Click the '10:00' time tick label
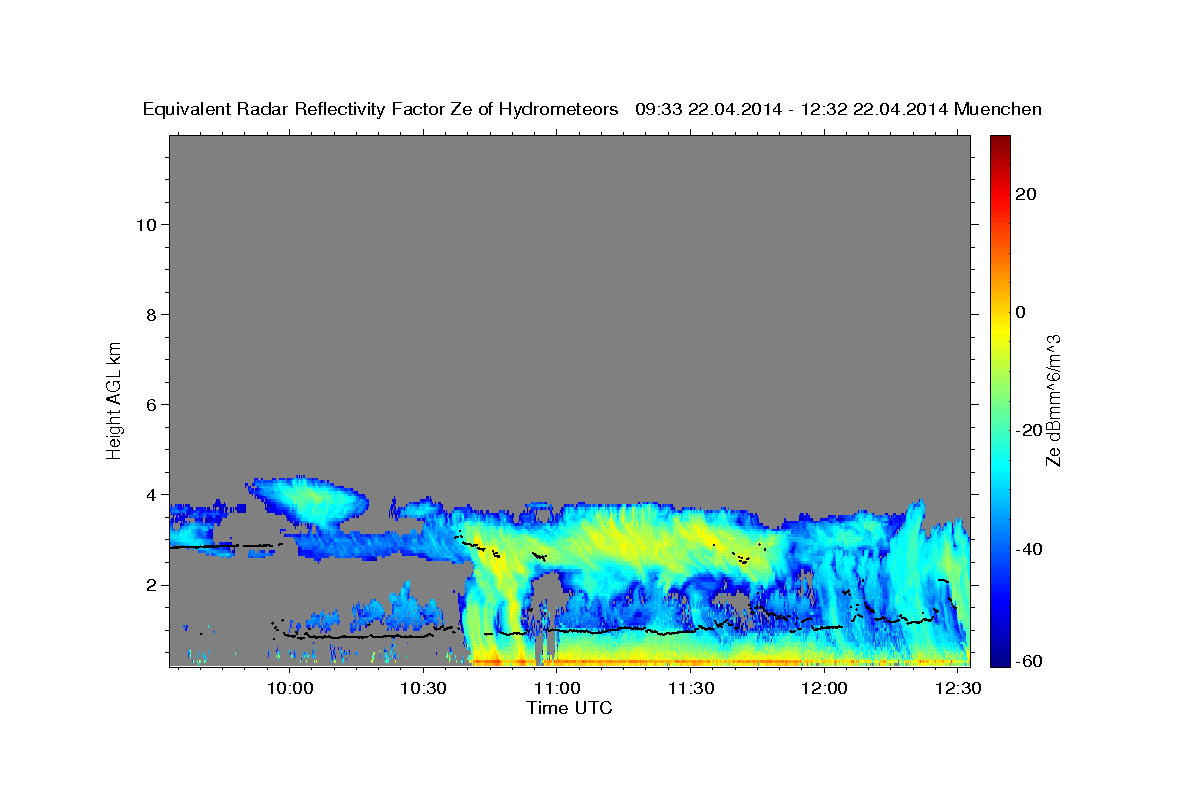 click(x=290, y=688)
